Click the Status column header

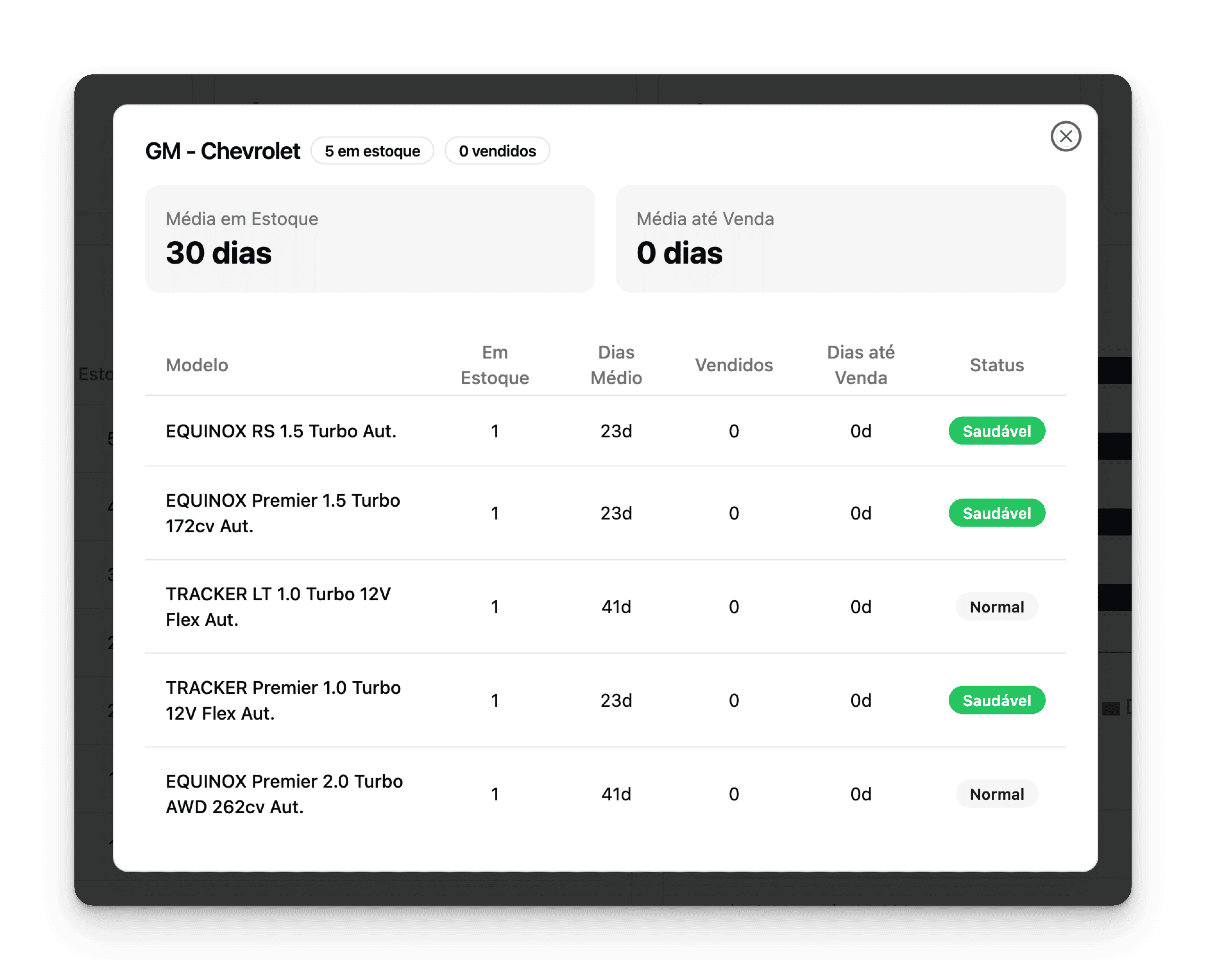997,365
